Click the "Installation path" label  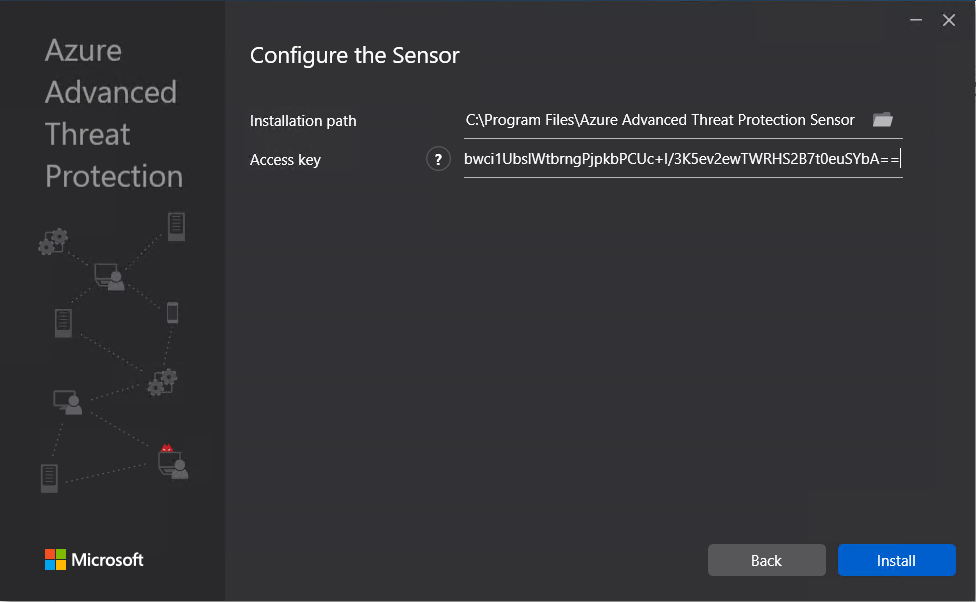point(303,121)
